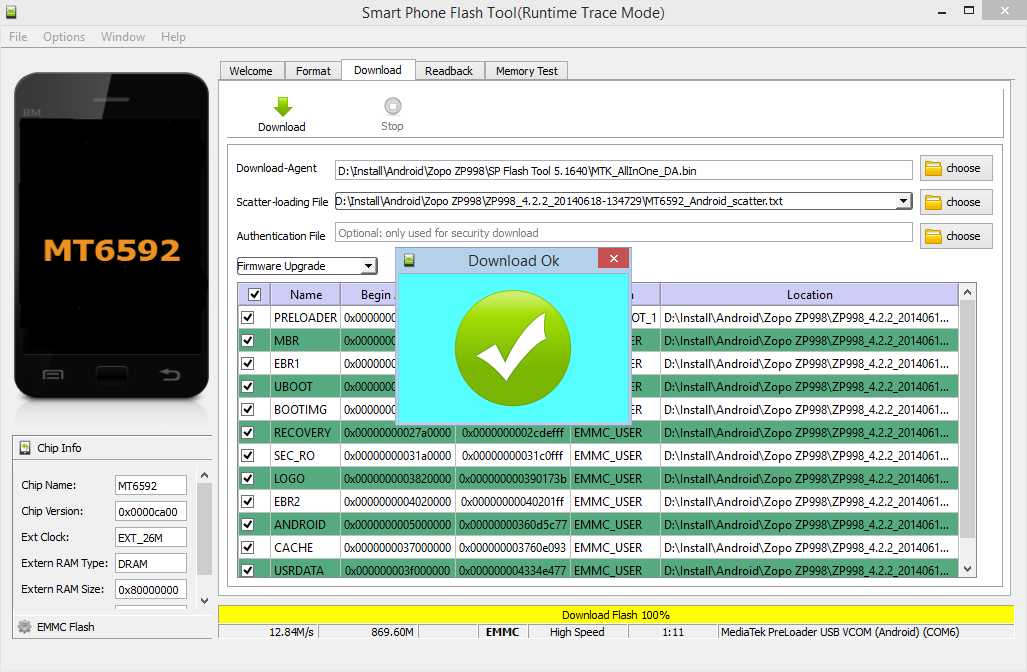
Task: Click partition table scrollbar up arrow
Action: (x=967, y=292)
